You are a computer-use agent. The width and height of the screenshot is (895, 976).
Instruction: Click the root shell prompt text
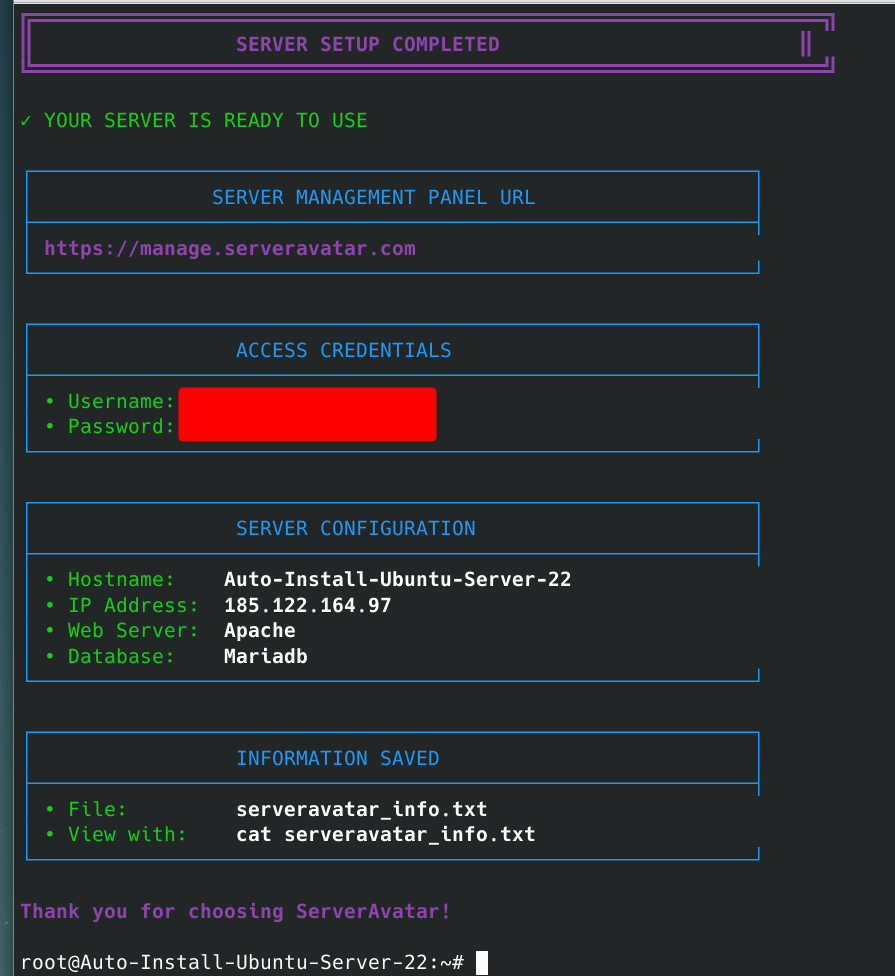coord(242,962)
